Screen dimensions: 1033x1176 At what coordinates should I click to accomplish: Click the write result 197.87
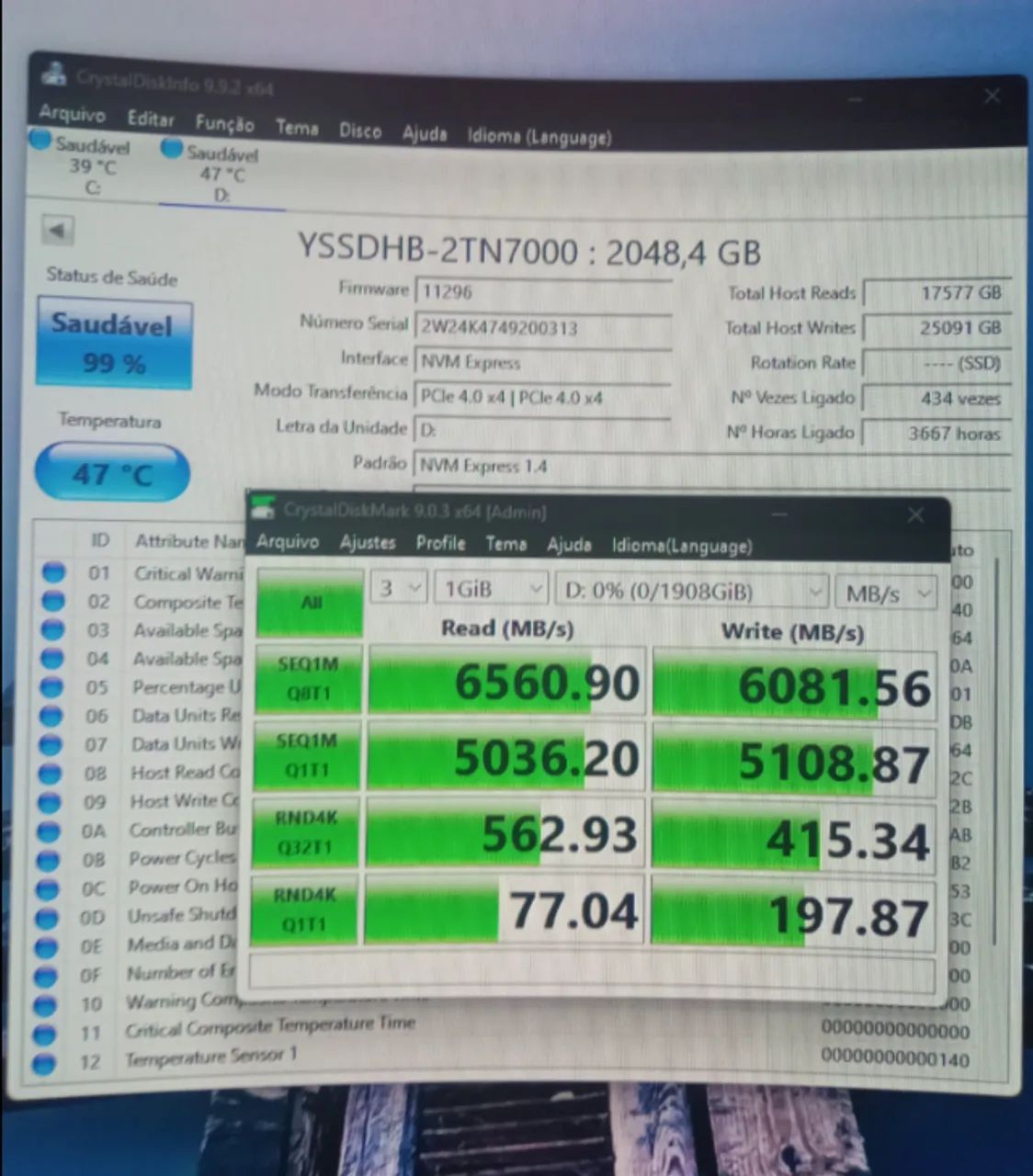[793, 917]
